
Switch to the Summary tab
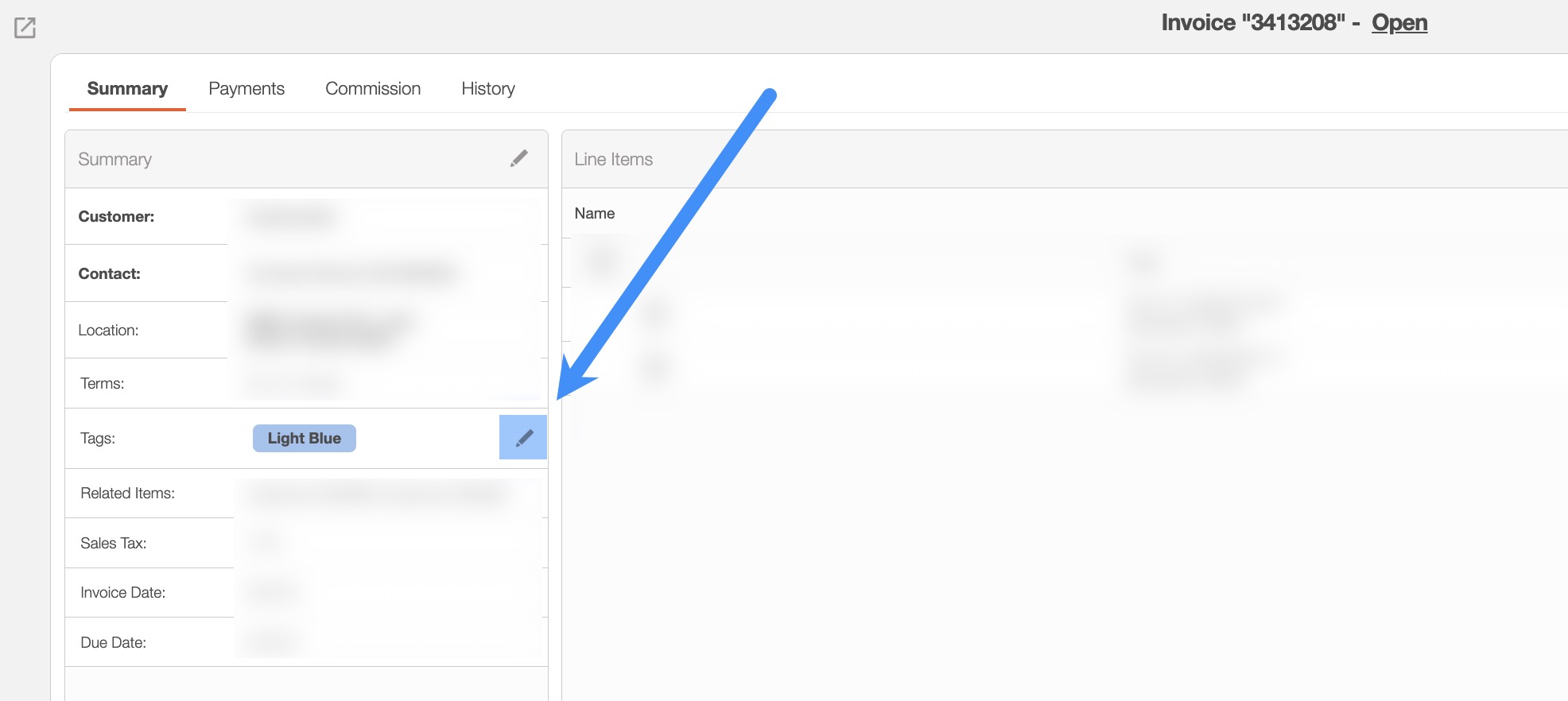(x=127, y=88)
